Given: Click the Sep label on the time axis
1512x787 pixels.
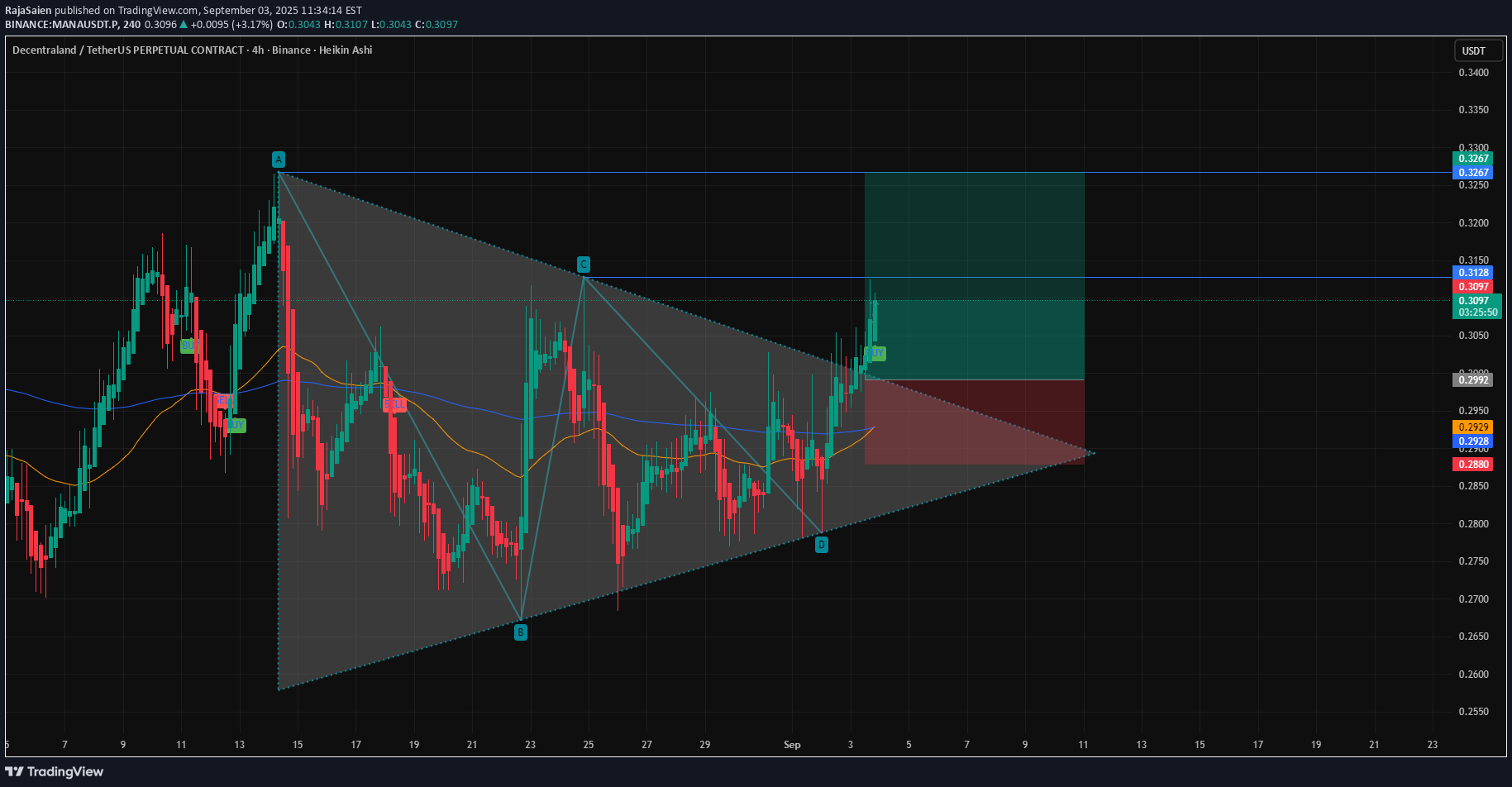Looking at the screenshot, I should point(792,745).
